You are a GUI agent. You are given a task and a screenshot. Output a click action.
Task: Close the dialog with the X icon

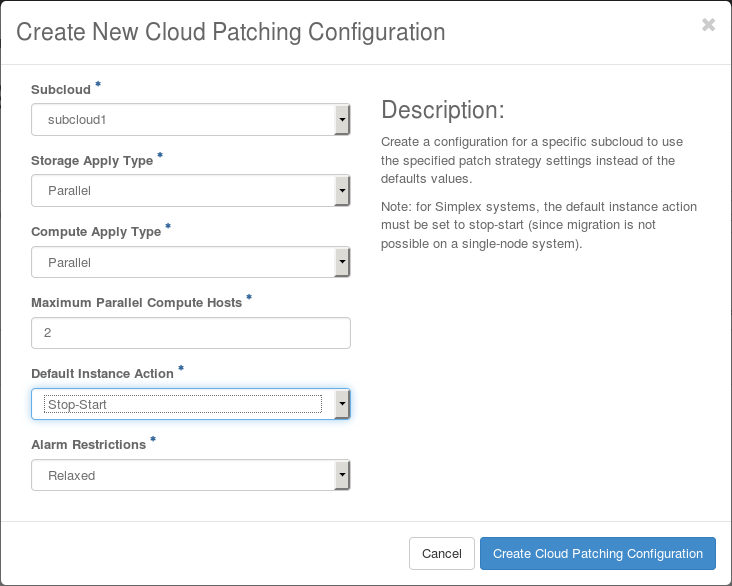pyautogui.click(x=708, y=25)
